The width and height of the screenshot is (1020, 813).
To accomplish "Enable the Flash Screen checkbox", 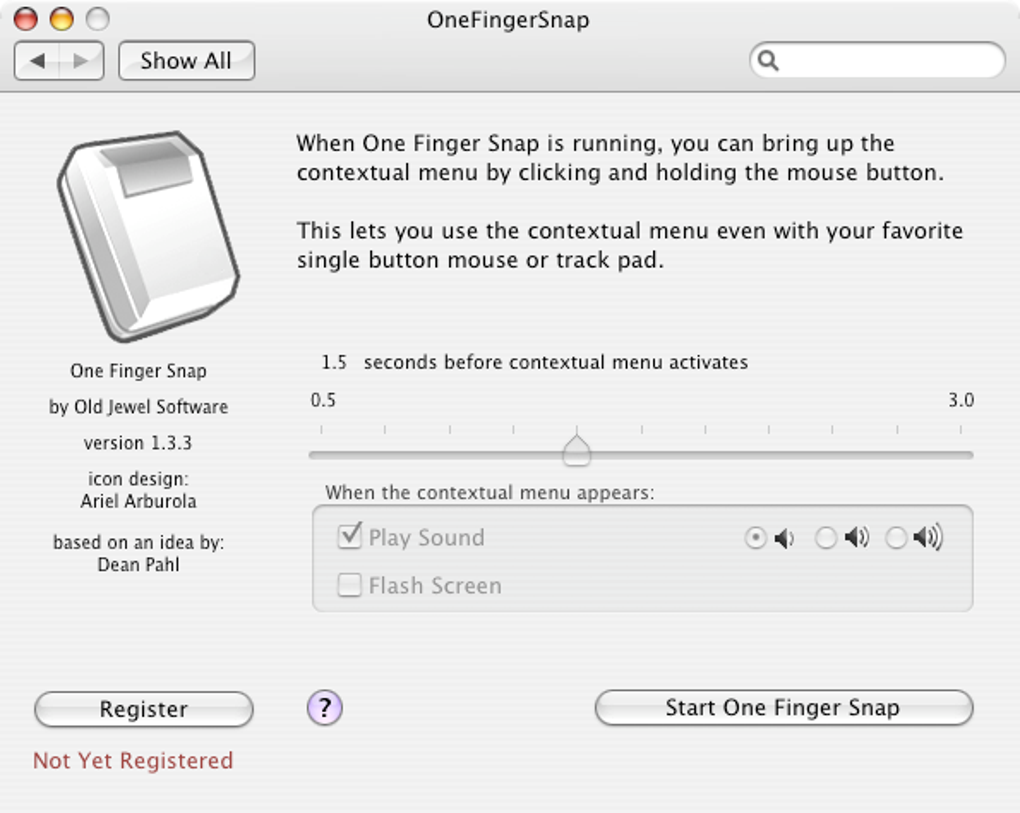I will pyautogui.click(x=349, y=585).
